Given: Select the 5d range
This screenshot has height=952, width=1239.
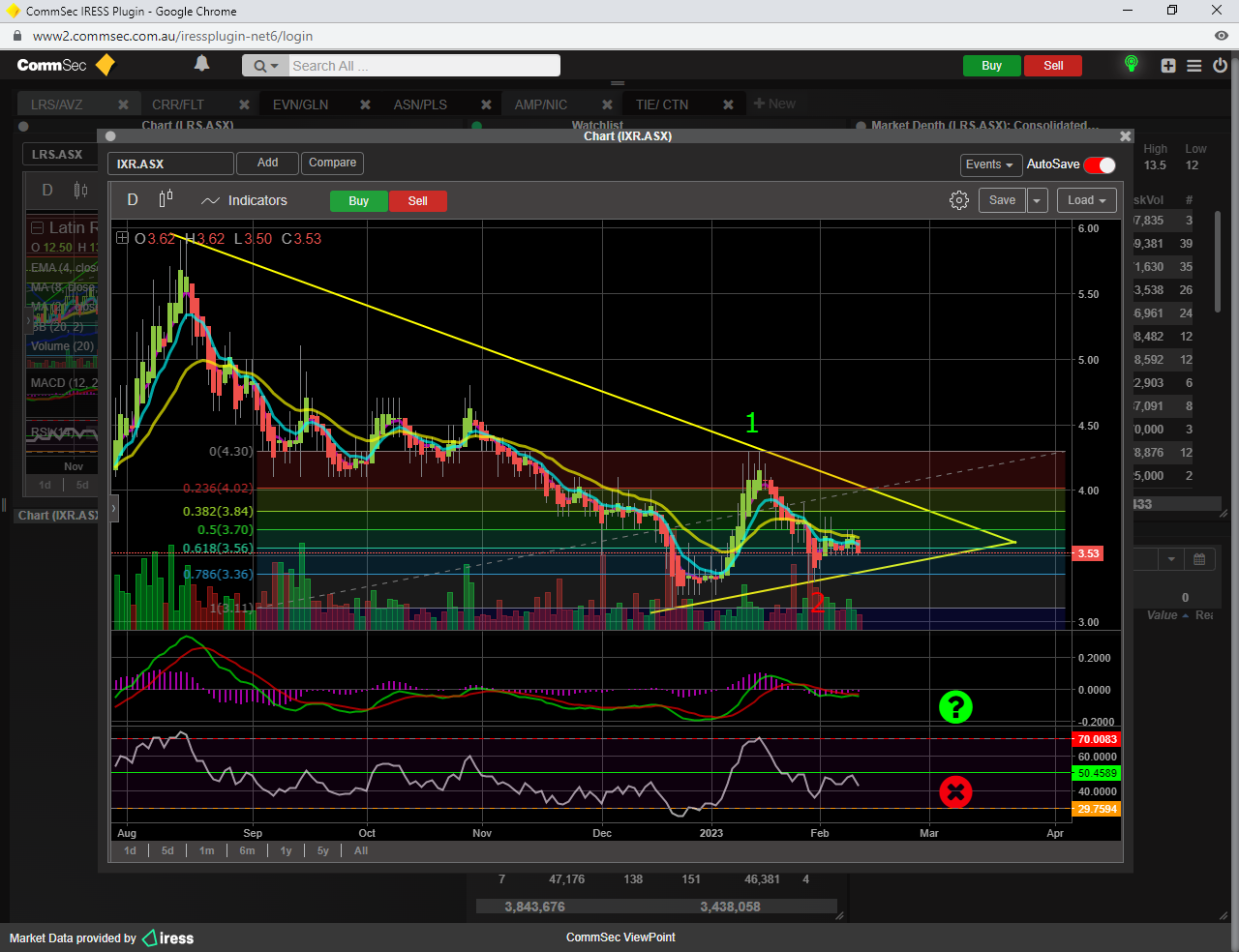Looking at the screenshot, I should (167, 851).
